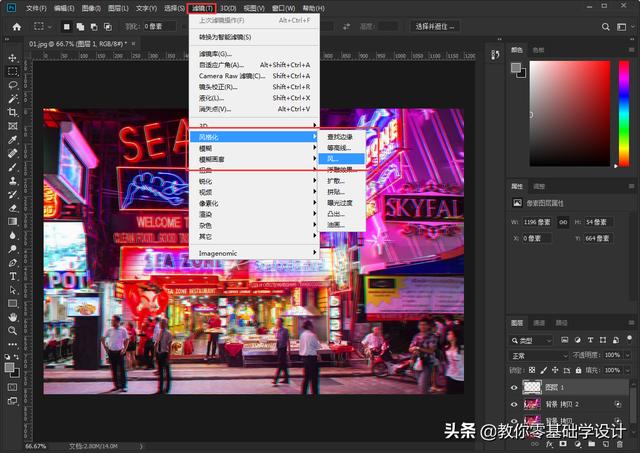
Task: Select the Brush tool
Action: [13, 167]
